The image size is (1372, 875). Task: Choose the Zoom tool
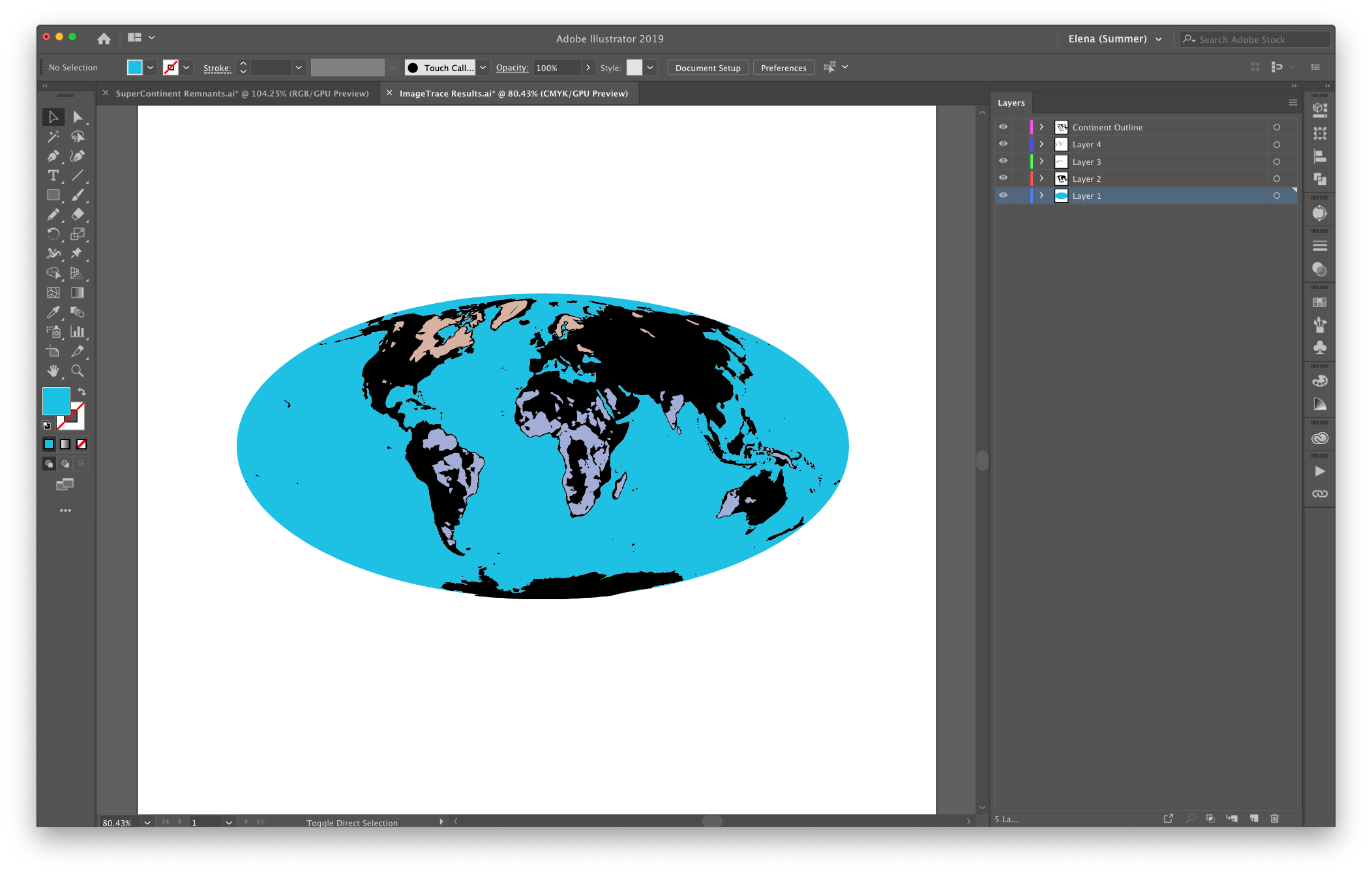tap(78, 371)
